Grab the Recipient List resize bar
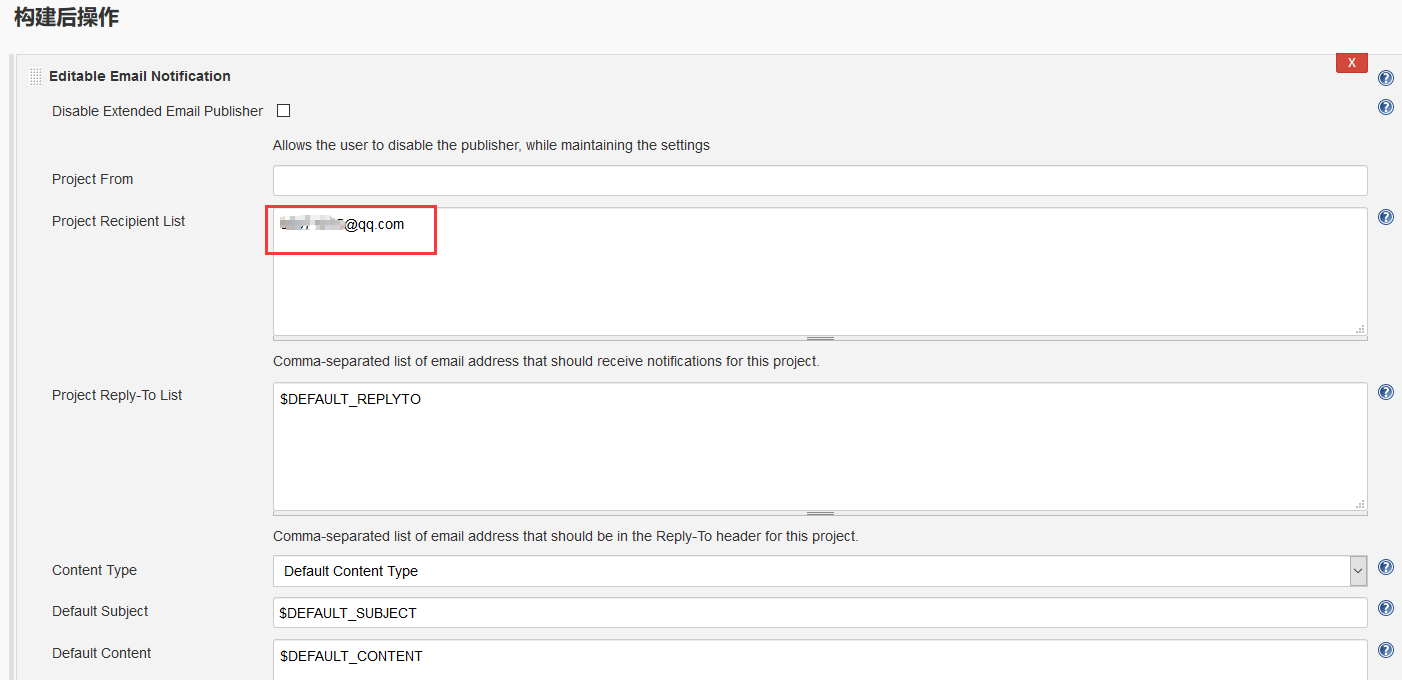 (820, 339)
